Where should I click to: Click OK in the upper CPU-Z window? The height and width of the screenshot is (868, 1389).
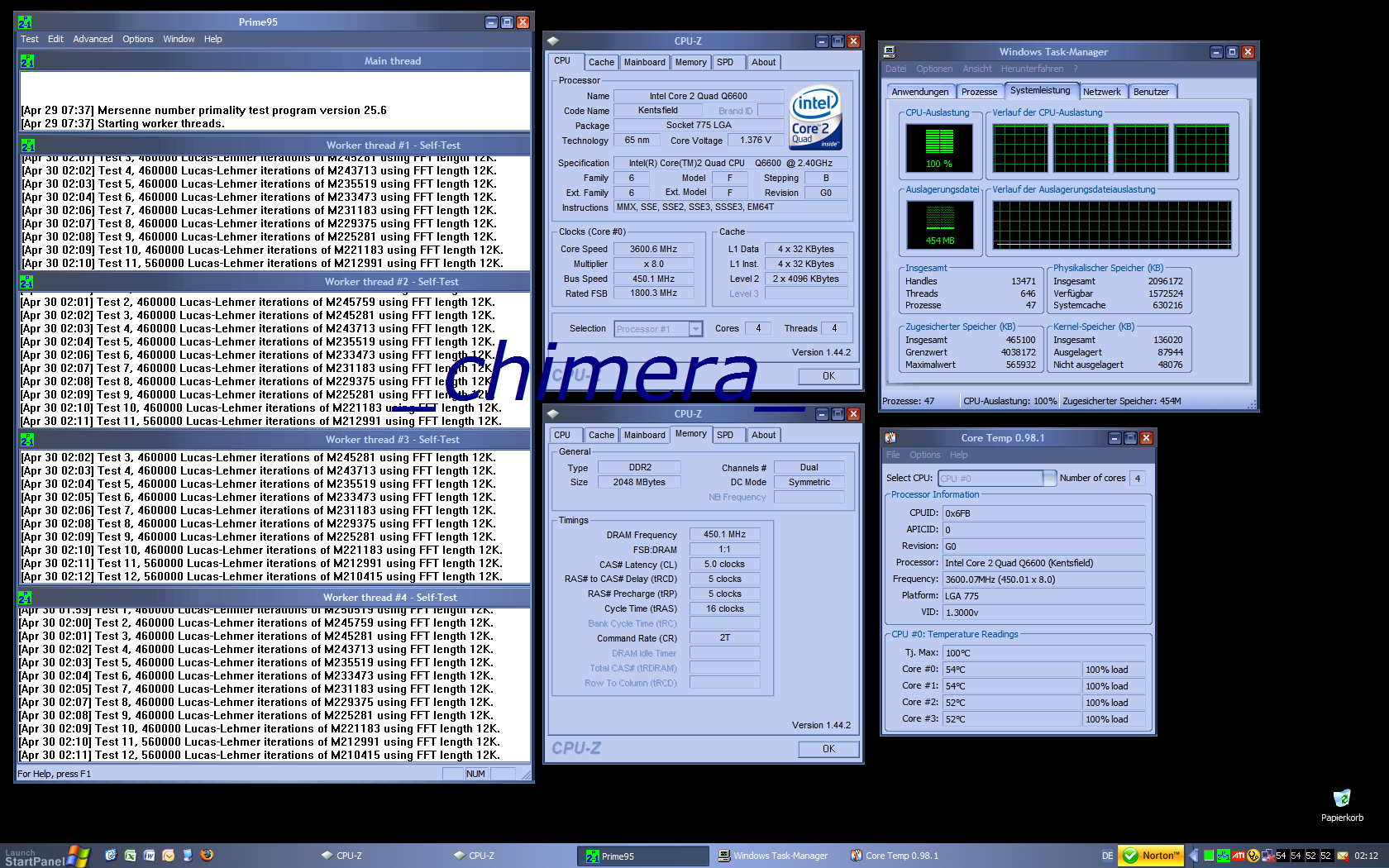tap(828, 376)
